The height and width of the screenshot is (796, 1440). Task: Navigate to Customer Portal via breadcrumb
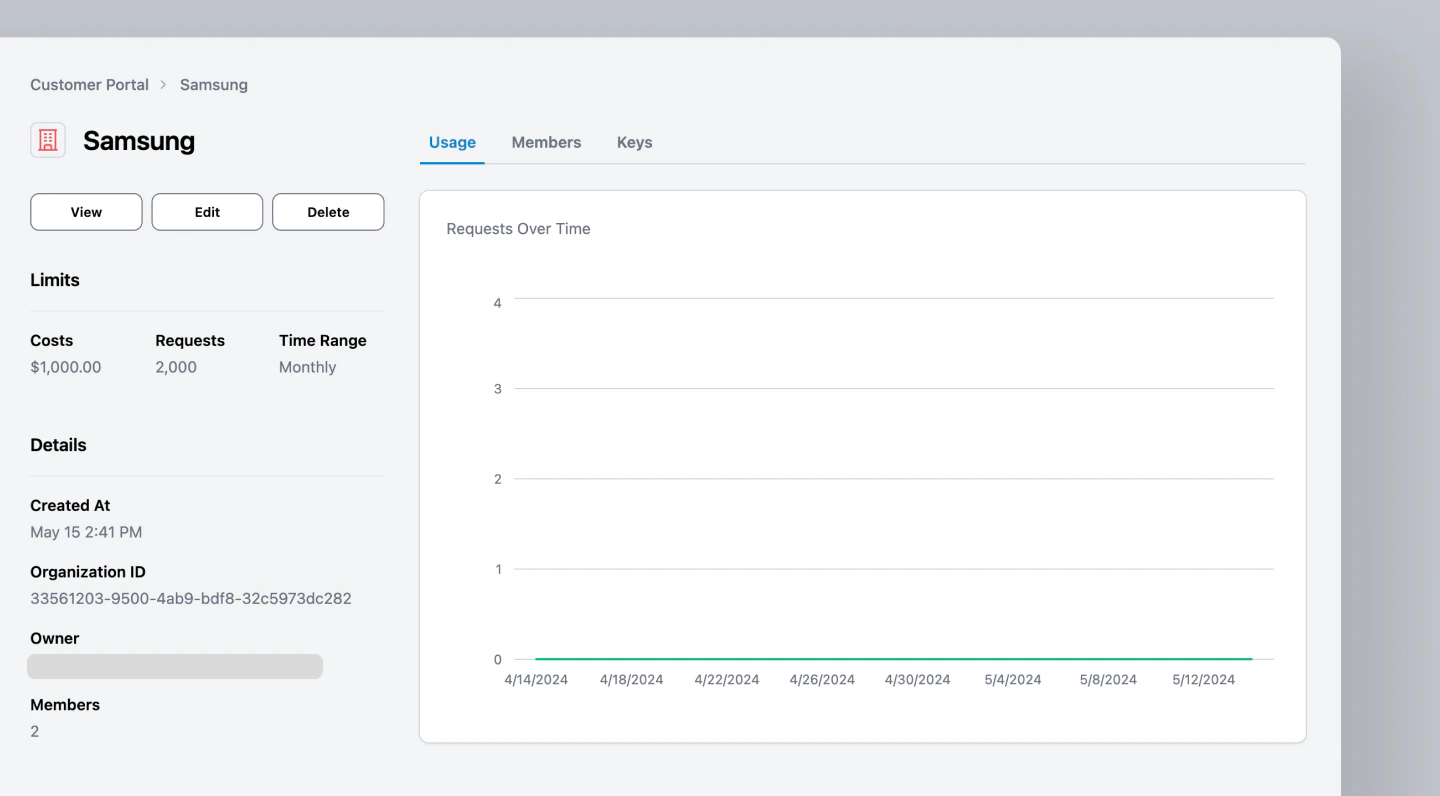[x=89, y=84]
